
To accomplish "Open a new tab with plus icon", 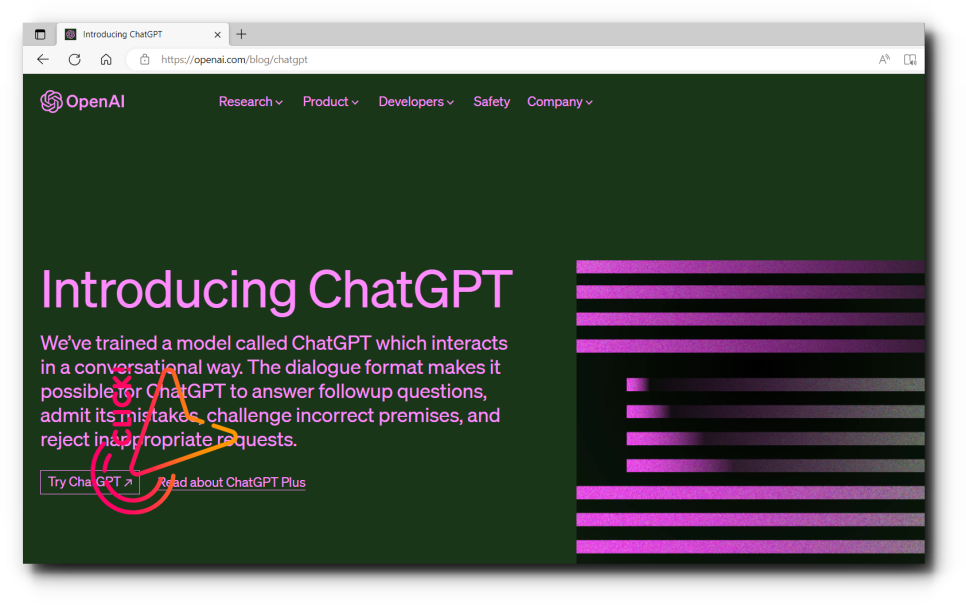I will point(242,35).
